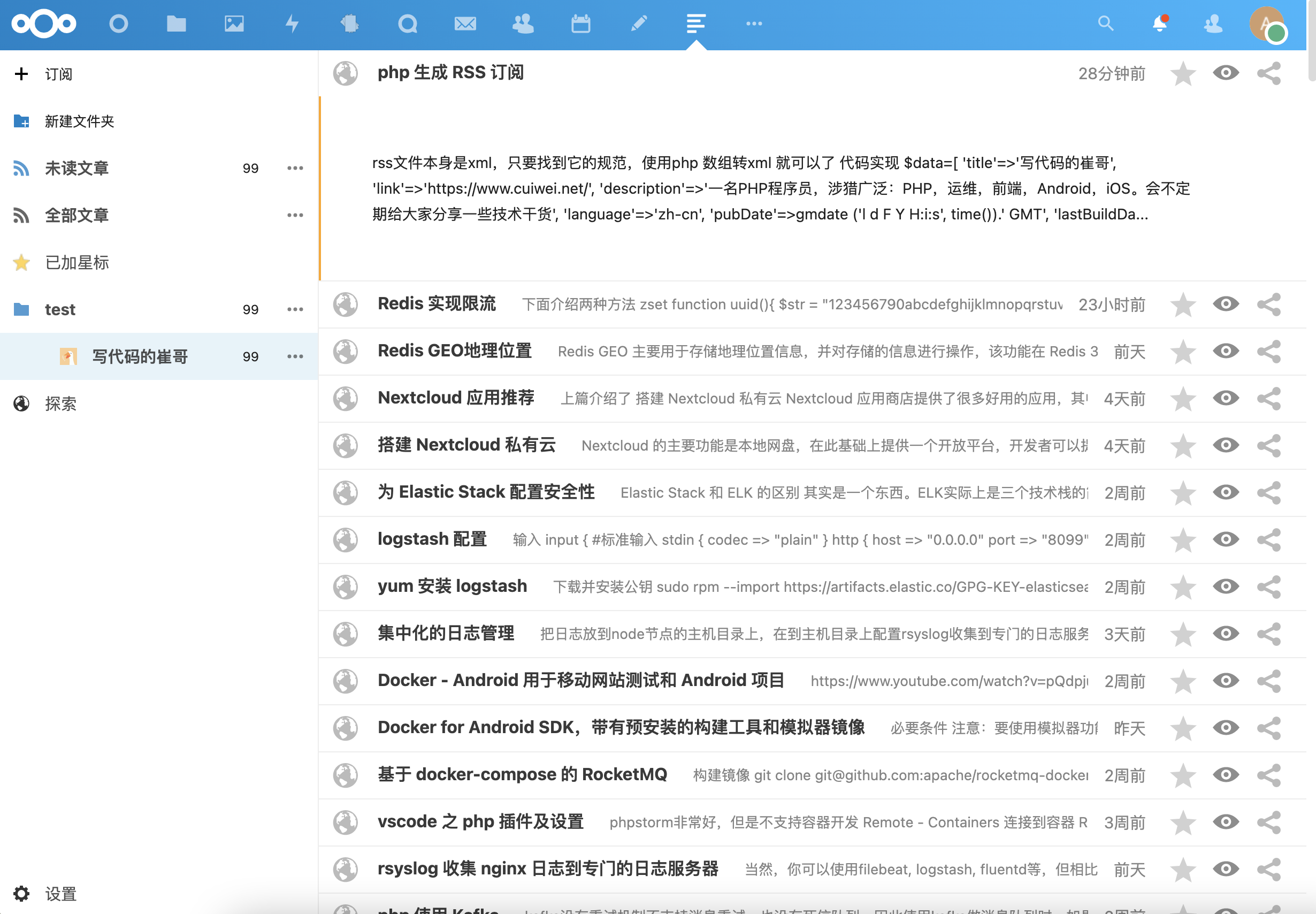This screenshot has width=1316, height=914.
Task: Click the test folder unread count 99
Action: click(x=251, y=309)
